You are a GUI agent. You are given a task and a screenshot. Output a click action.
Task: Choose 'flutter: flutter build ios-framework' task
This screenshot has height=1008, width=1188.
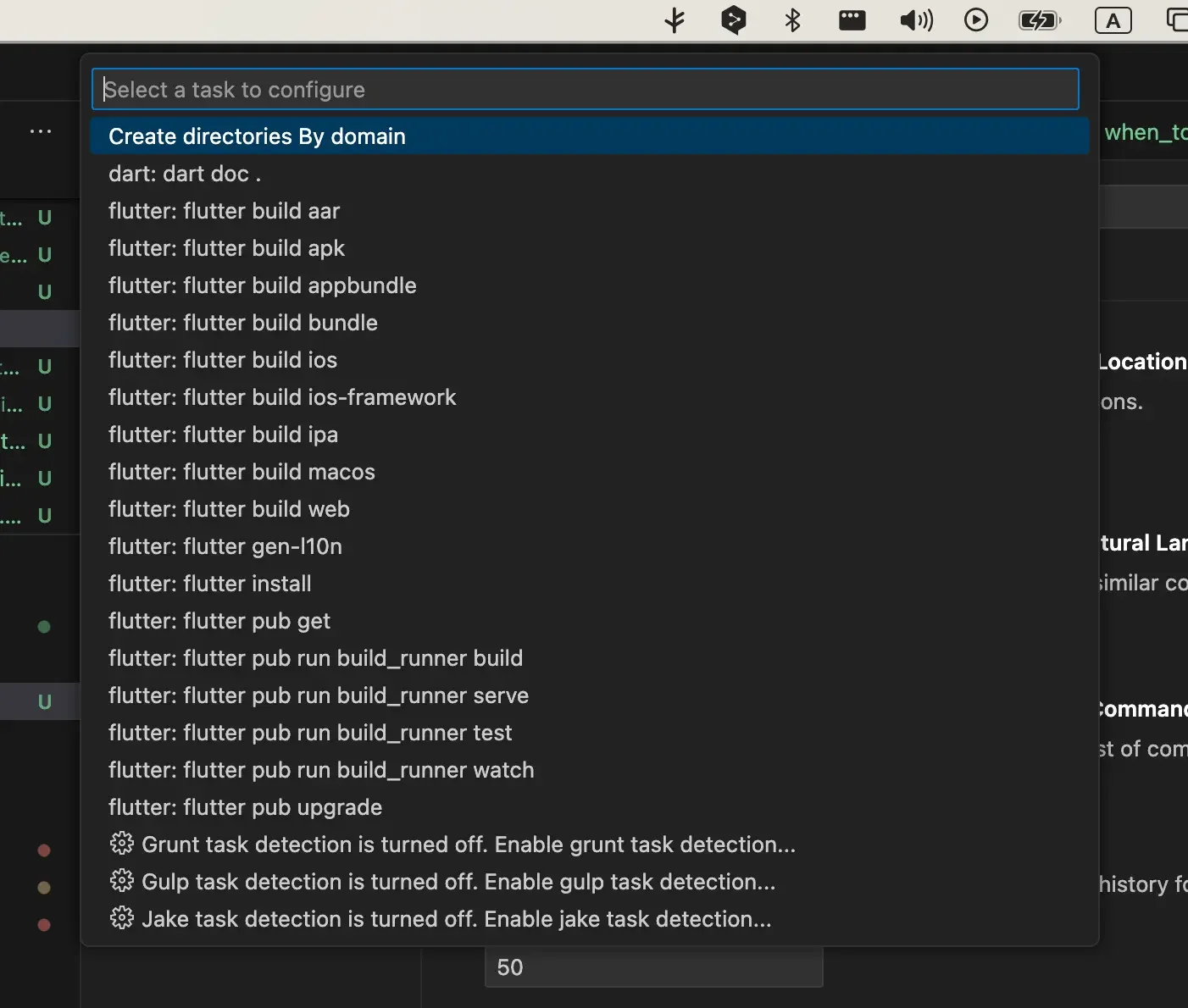pyautogui.click(x=590, y=397)
